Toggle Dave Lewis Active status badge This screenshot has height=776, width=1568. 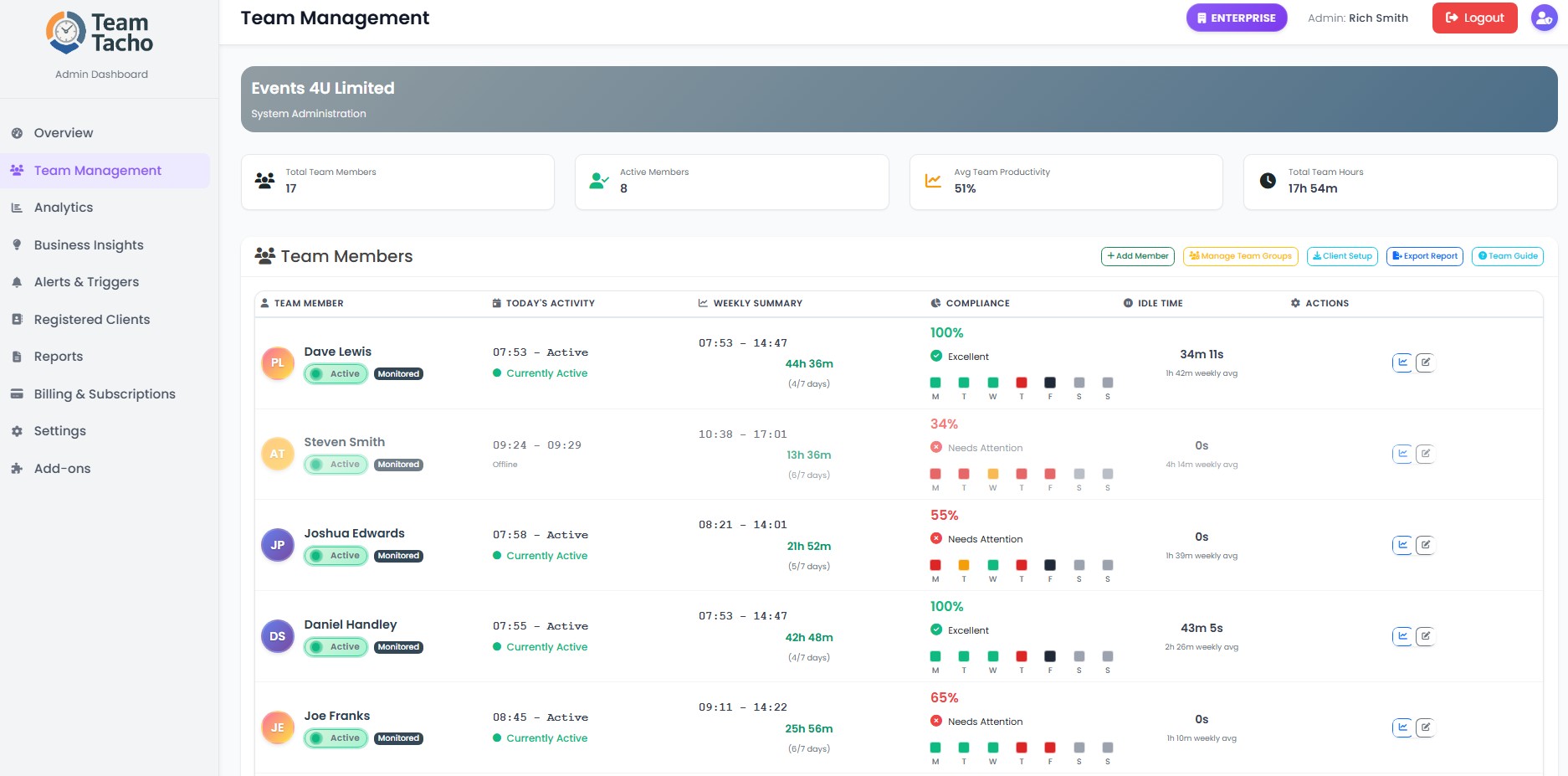(x=336, y=374)
